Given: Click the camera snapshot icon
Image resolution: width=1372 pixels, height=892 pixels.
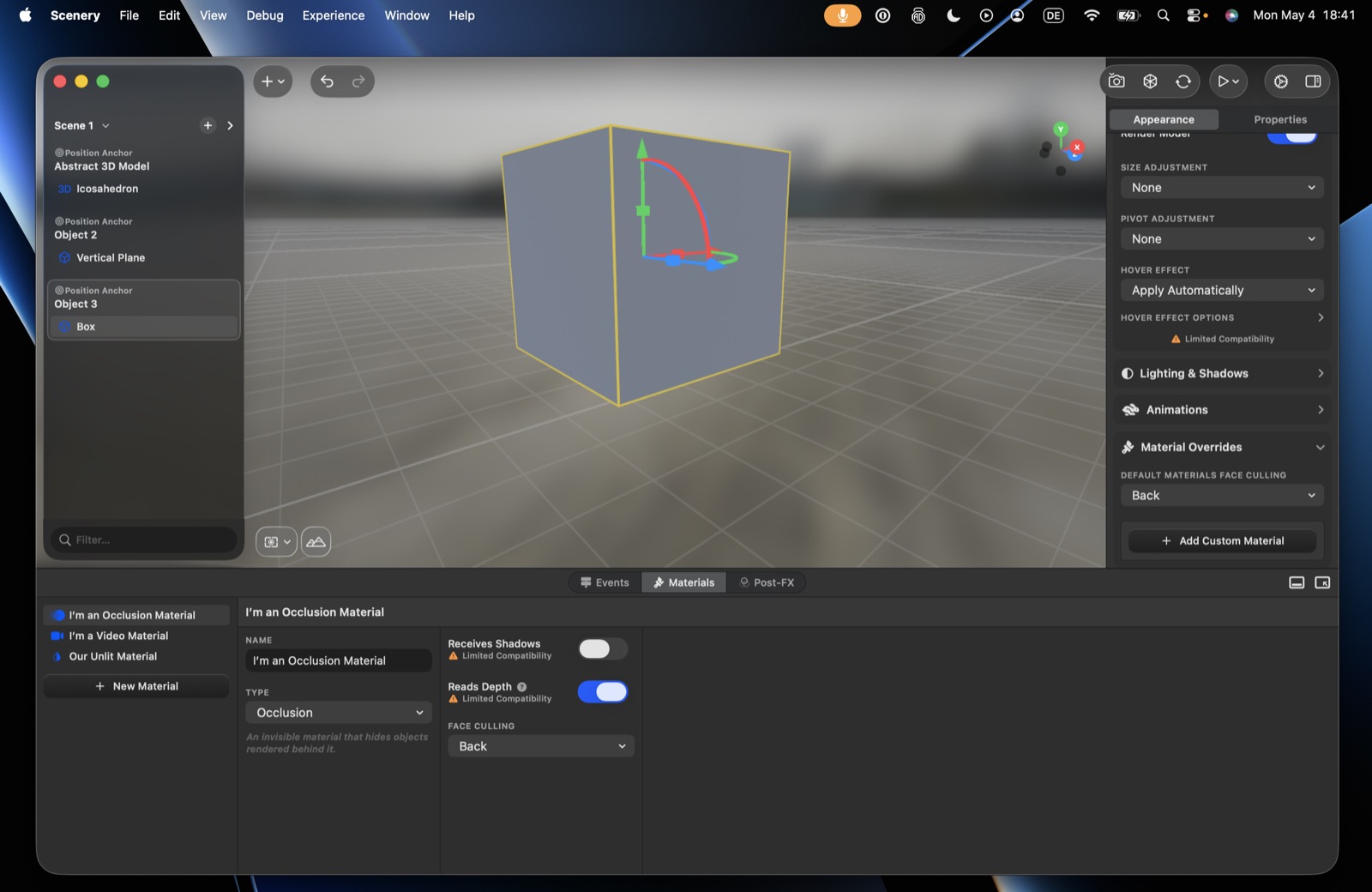Looking at the screenshot, I should 1116,81.
